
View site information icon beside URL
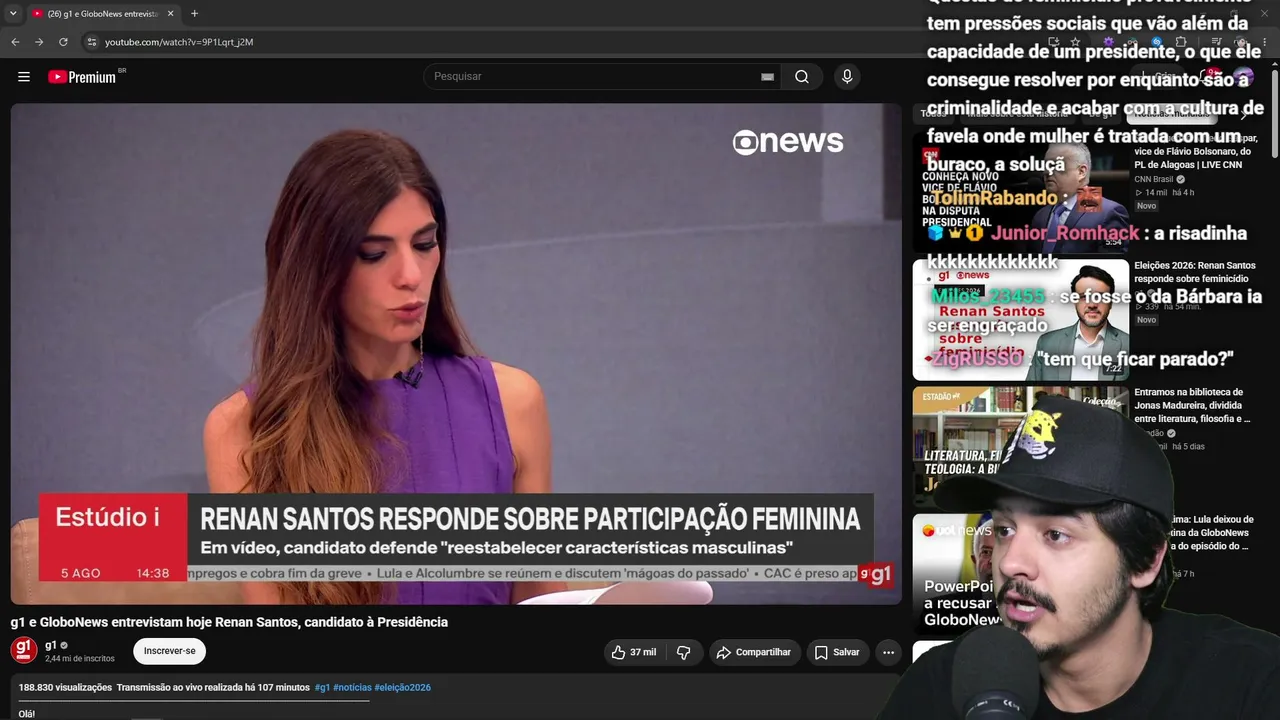click(91, 42)
